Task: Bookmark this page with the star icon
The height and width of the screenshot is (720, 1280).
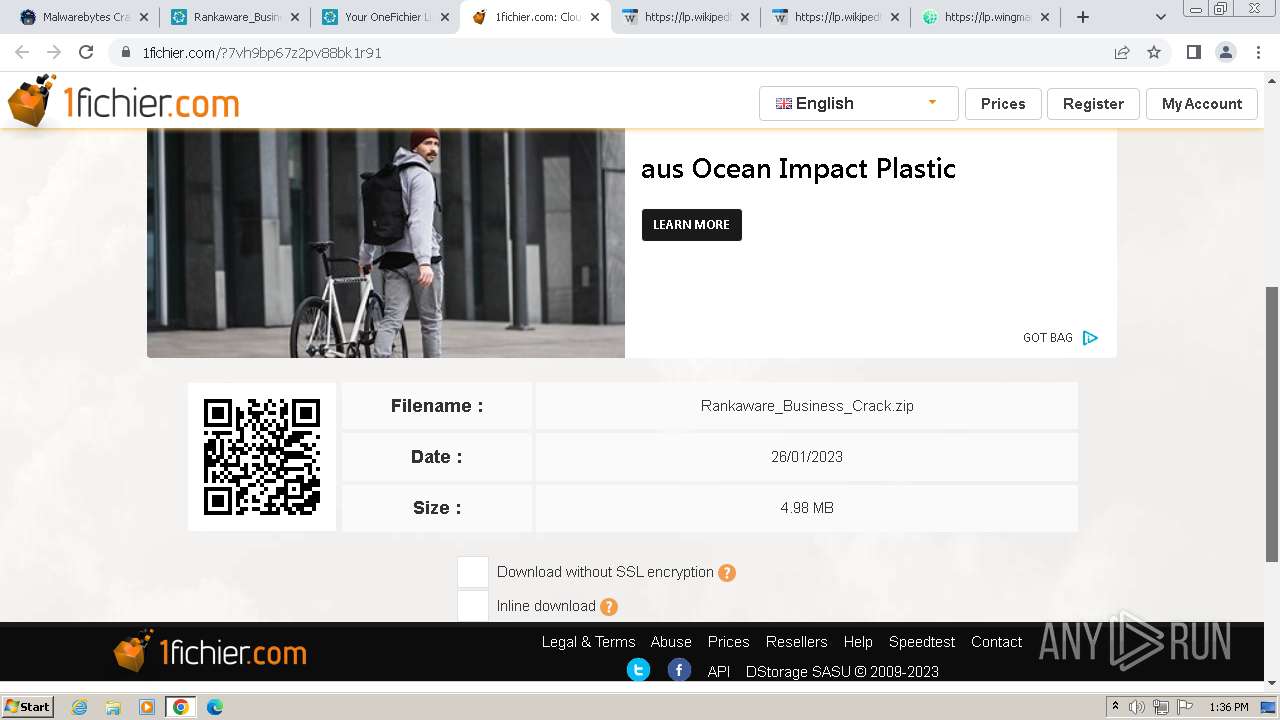Action: pyautogui.click(x=1154, y=53)
